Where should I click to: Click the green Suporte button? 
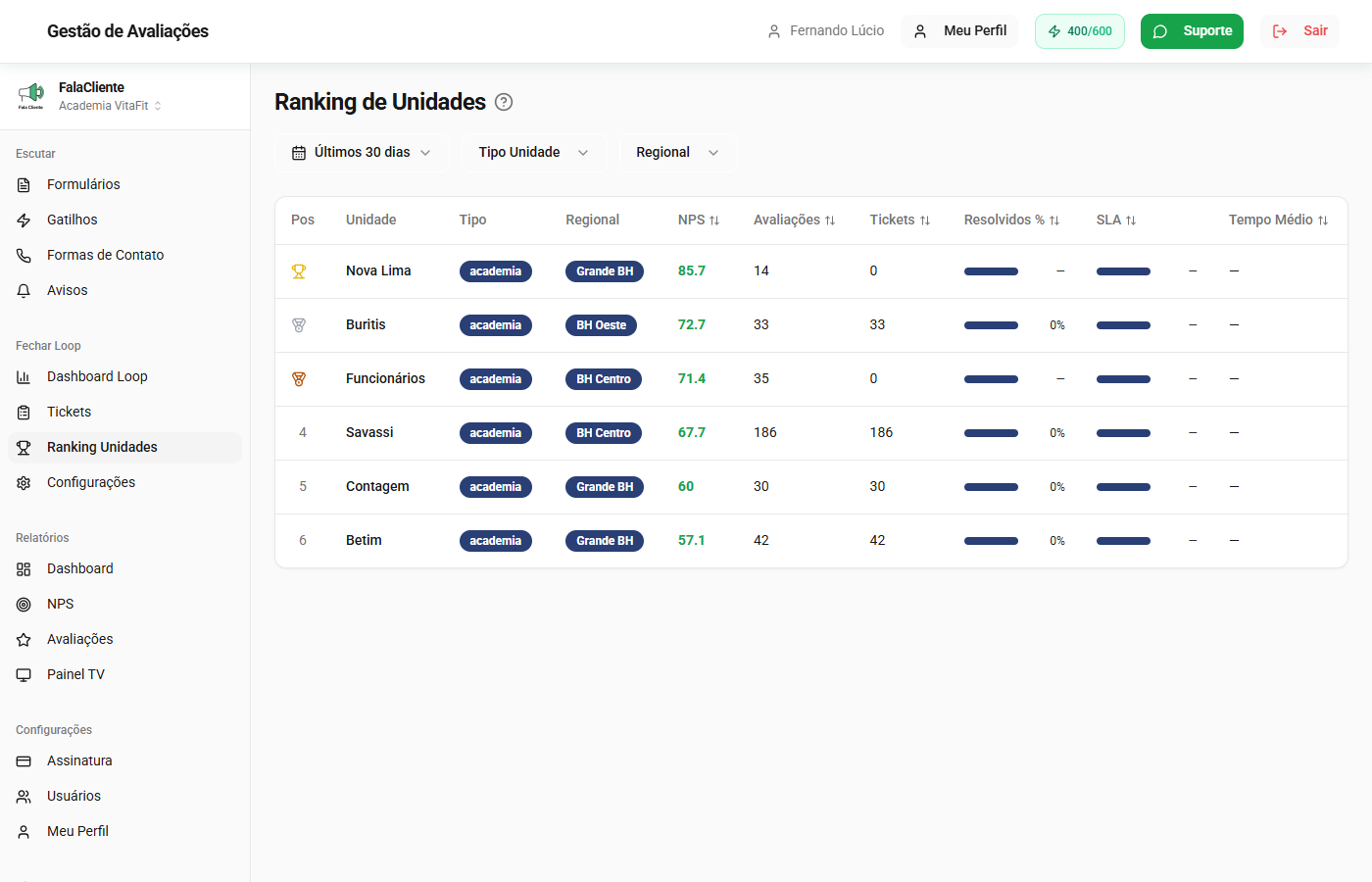(x=1192, y=31)
